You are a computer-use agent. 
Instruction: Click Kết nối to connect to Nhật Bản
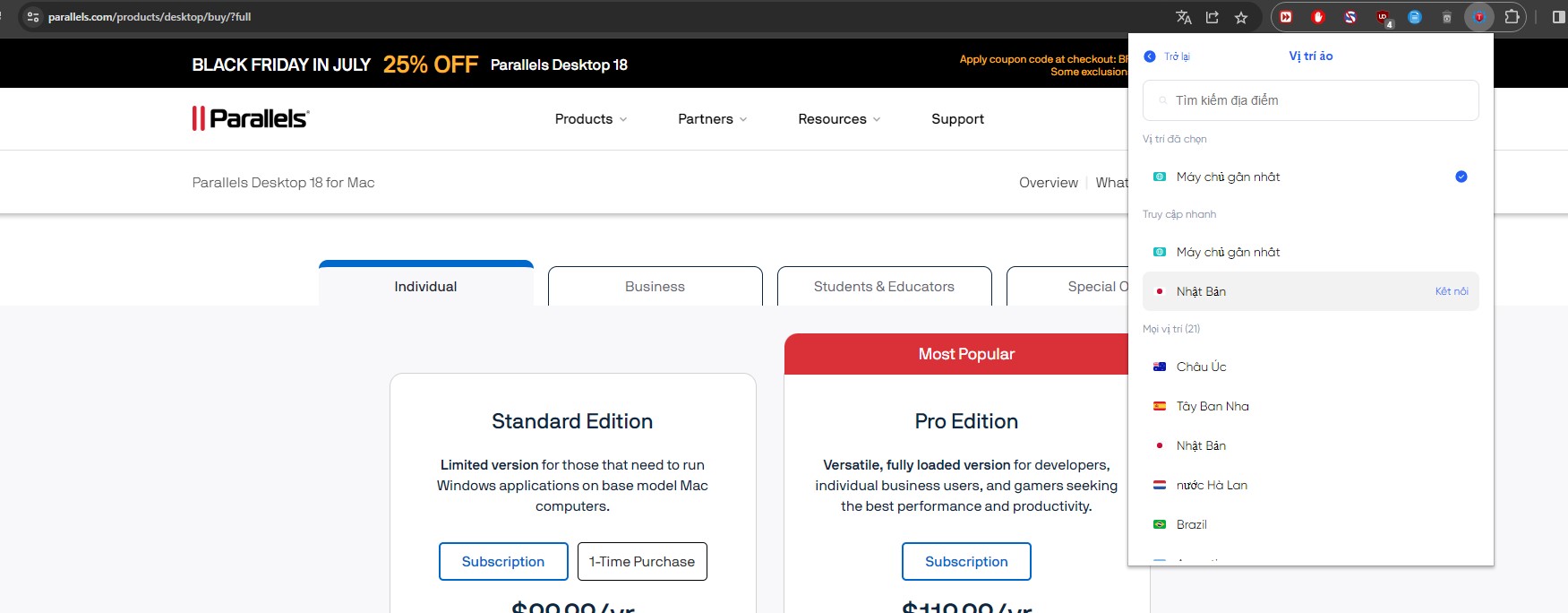click(1451, 291)
